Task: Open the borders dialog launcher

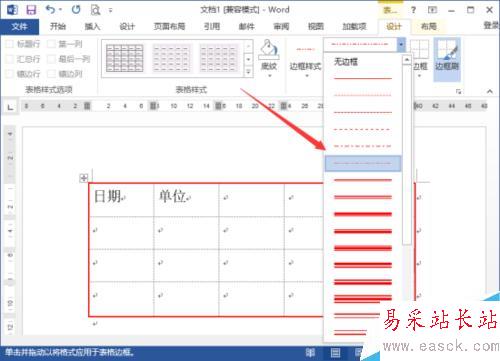Action: 459,91
